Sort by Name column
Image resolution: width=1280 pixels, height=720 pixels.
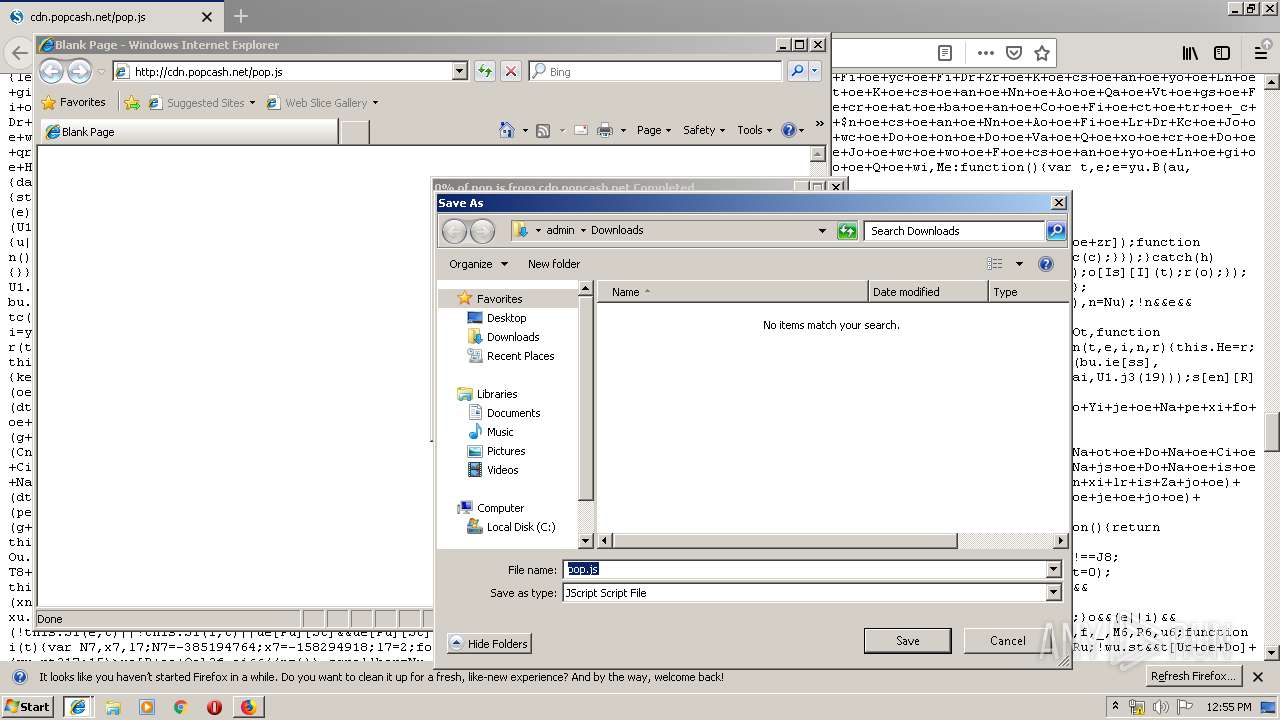point(732,292)
